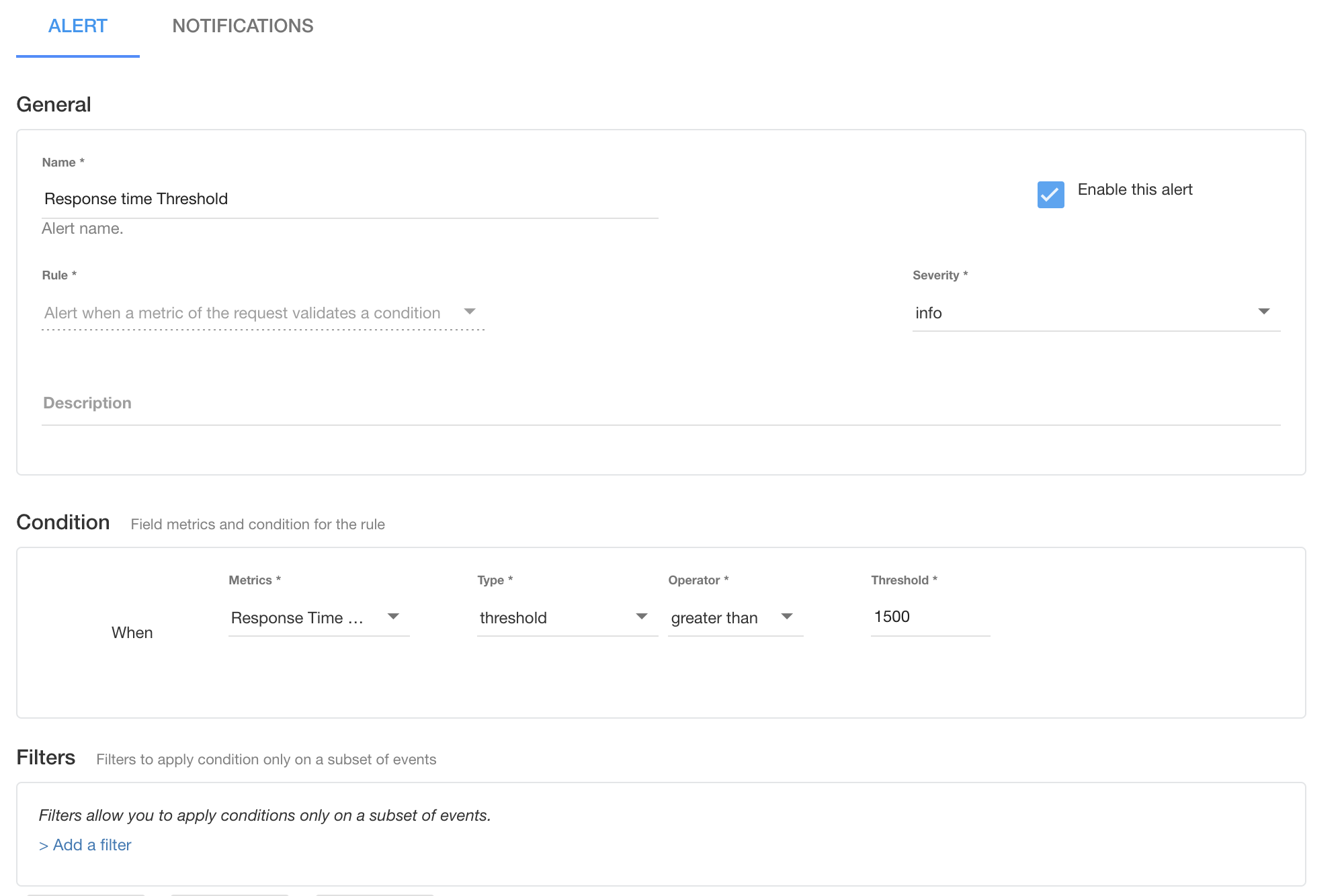Click the Type dropdown arrow icon
The height and width of the screenshot is (896, 1344).
642,617
